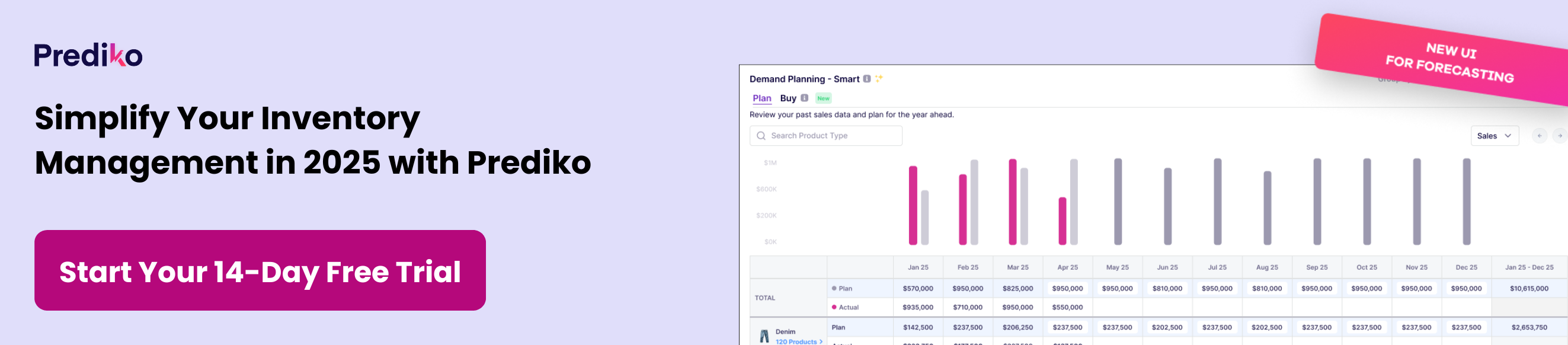Click the Jul 25 column header
This screenshot has width=1568, height=345.
point(1217,267)
